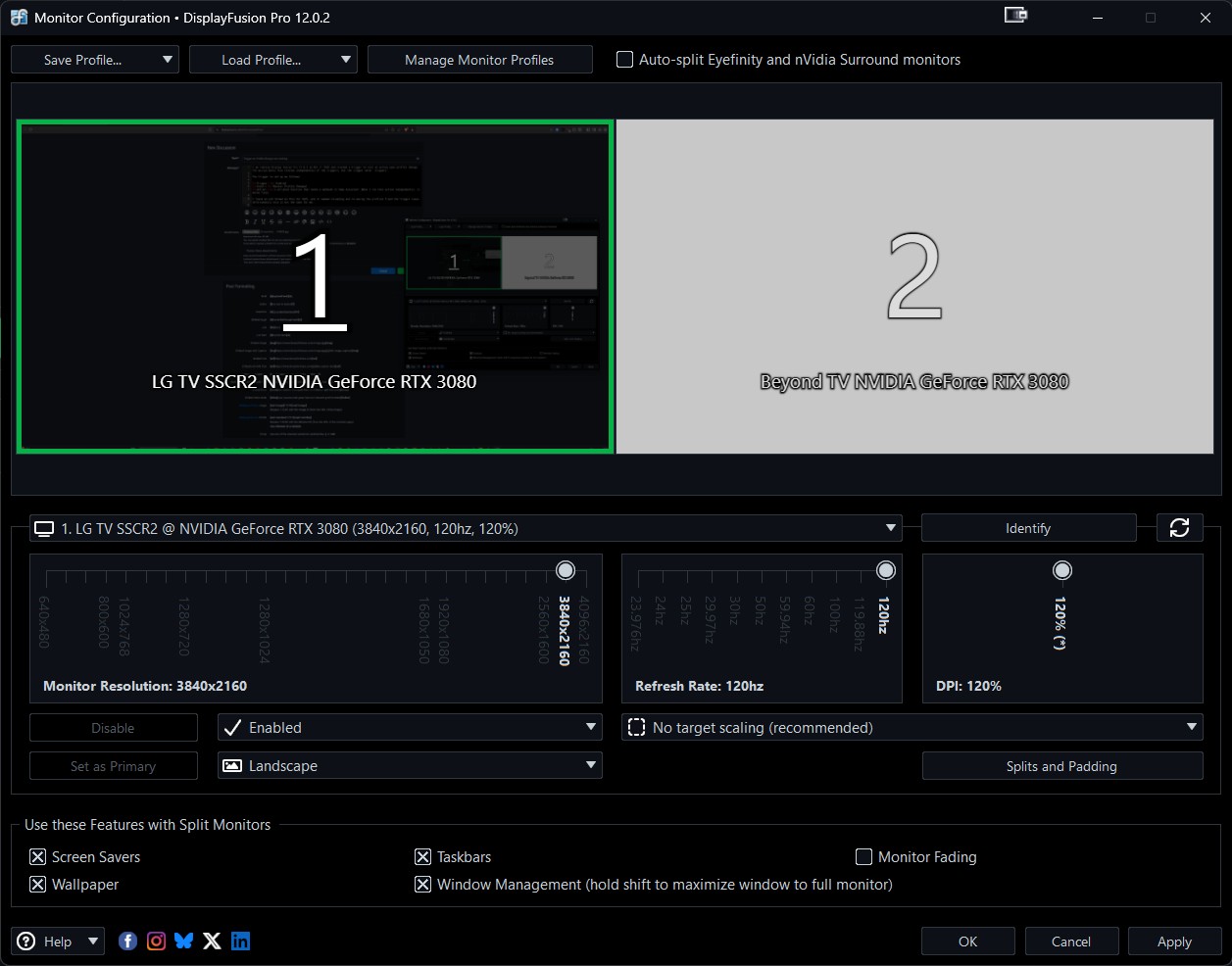Enable the Monitor Fading checkbox
The image size is (1232, 966).
coord(864,857)
